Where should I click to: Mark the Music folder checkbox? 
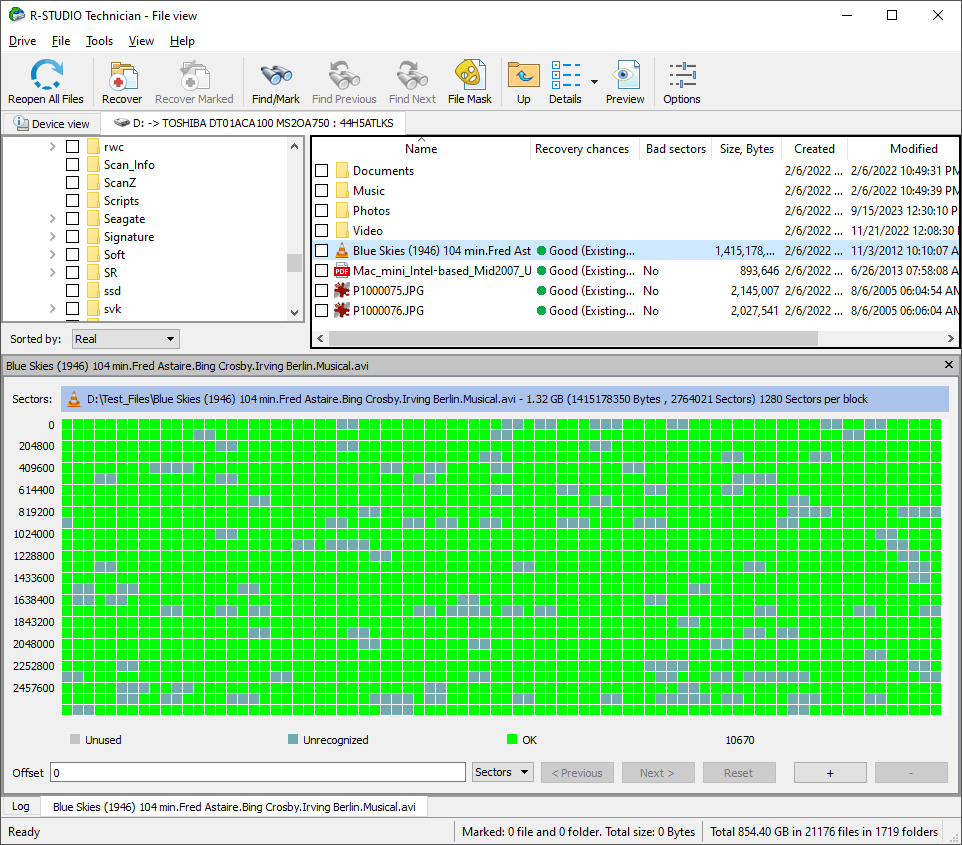click(321, 191)
